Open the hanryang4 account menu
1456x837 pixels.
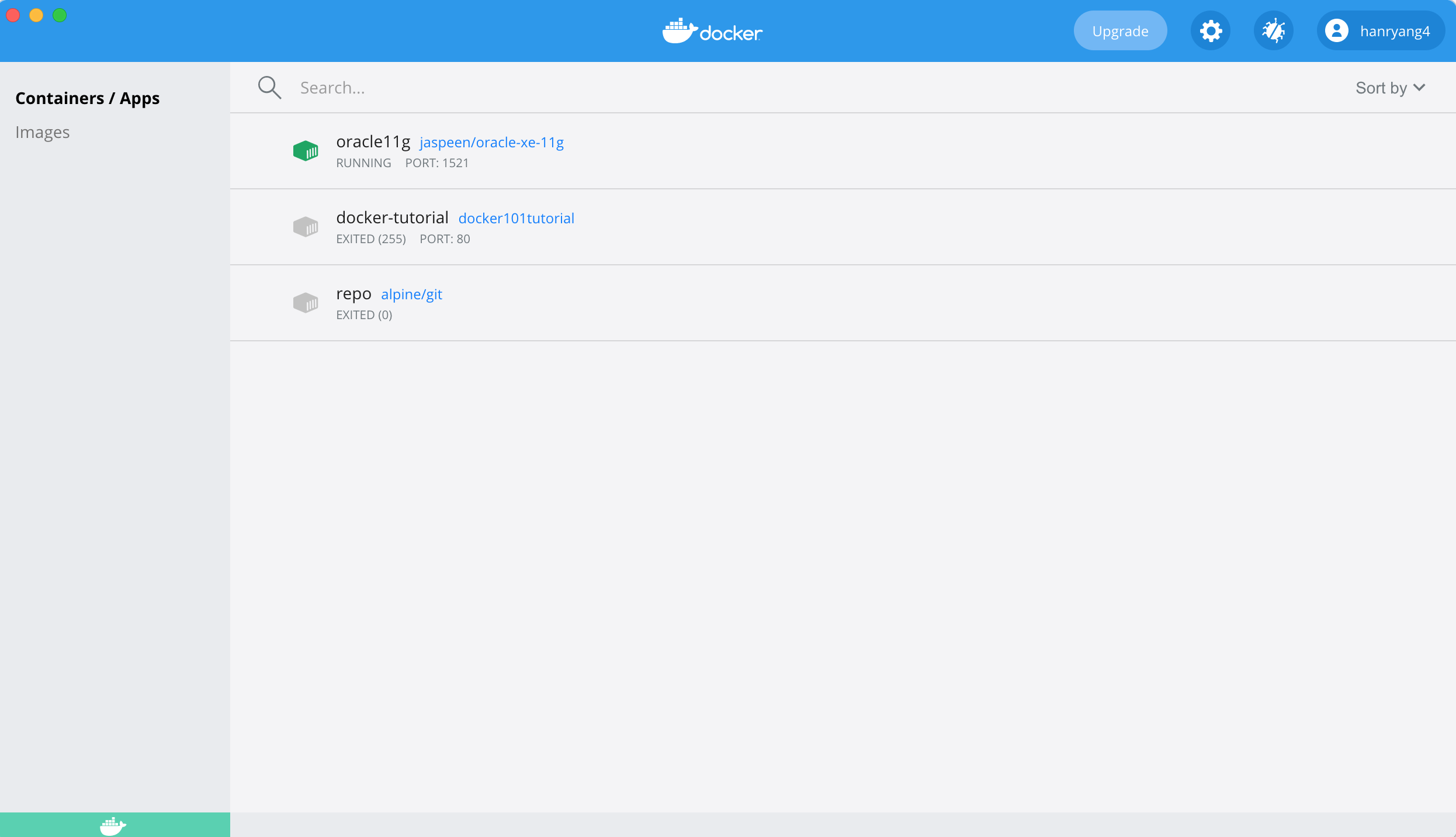point(1394,31)
